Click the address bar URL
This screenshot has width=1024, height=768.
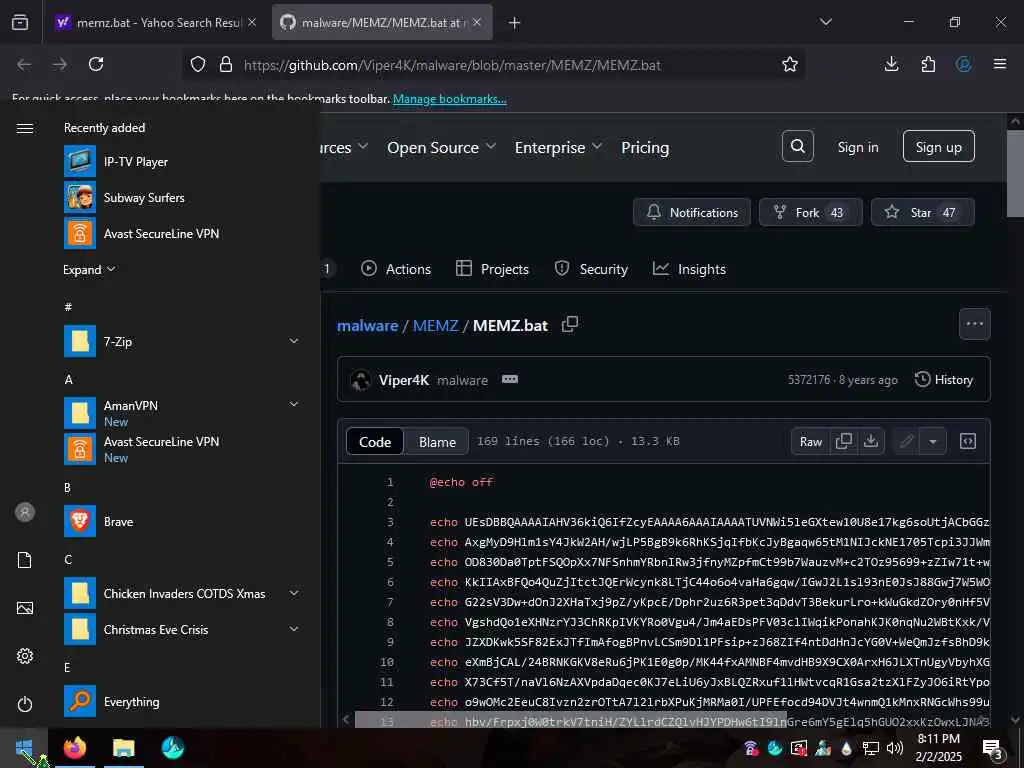(x=452, y=65)
